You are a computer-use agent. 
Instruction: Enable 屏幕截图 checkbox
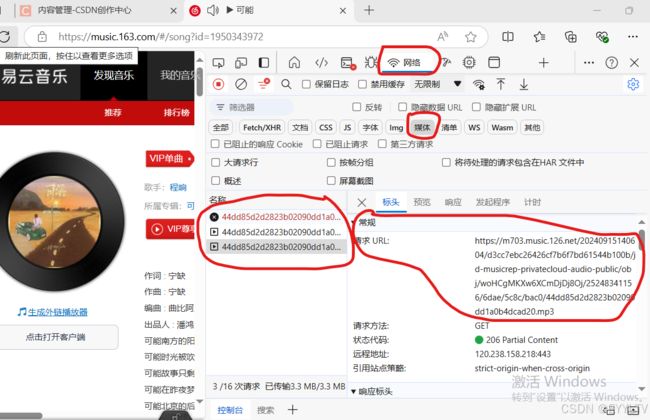tap(331, 180)
